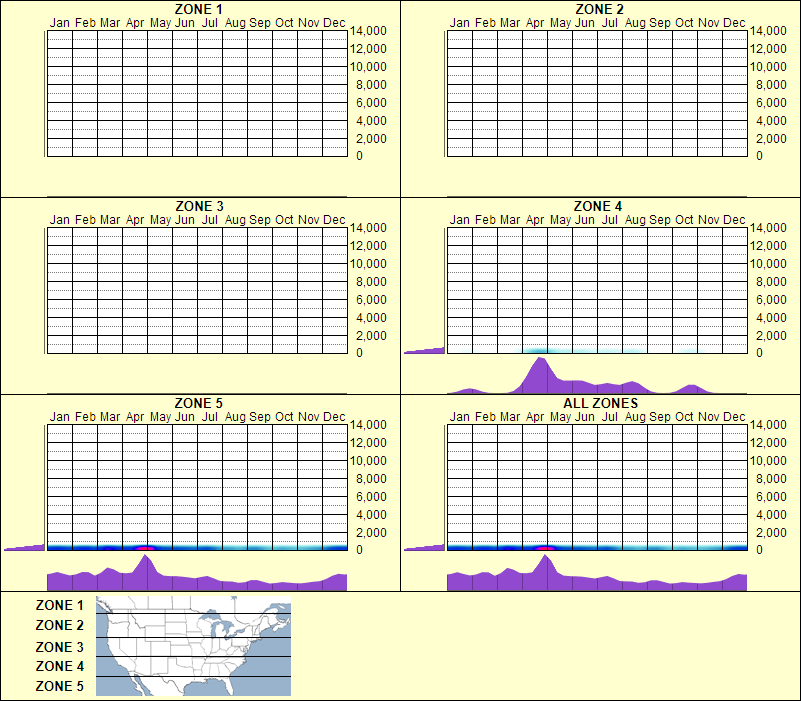Click ZONE 3 label beside the map
Image resolution: width=801 pixels, height=701 pixels.
(59, 647)
